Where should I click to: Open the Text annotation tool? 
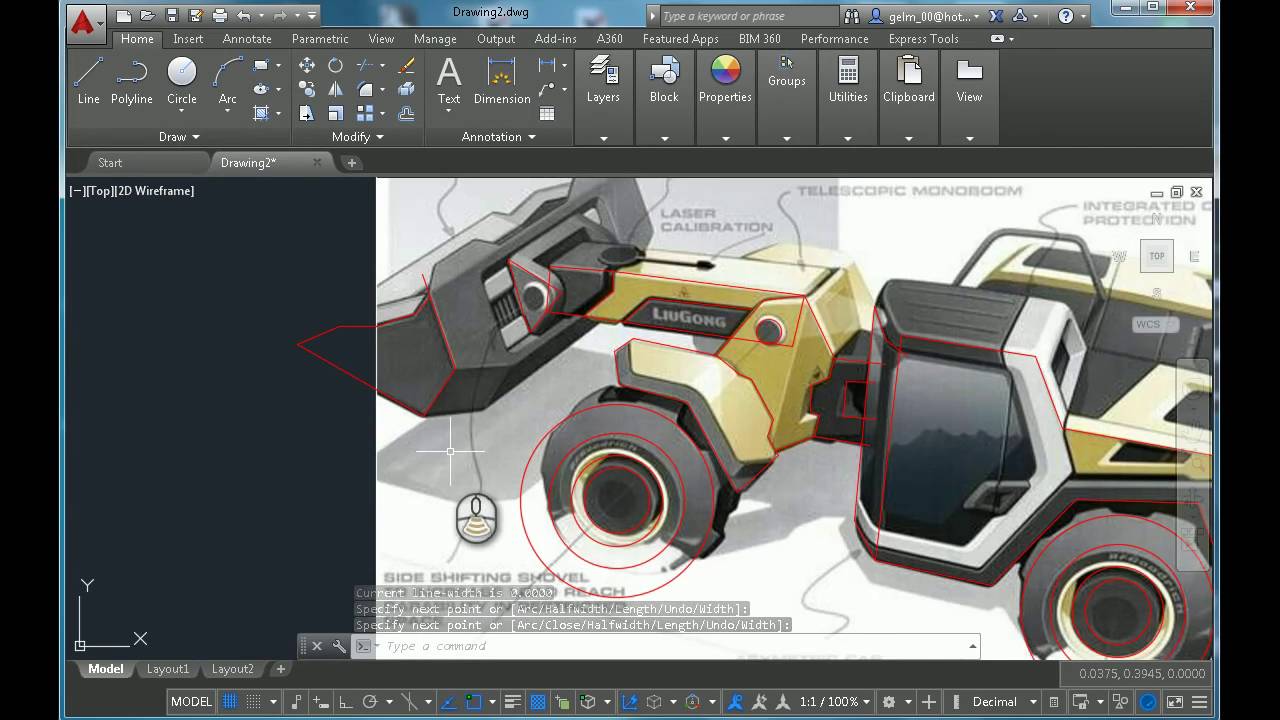tap(449, 80)
